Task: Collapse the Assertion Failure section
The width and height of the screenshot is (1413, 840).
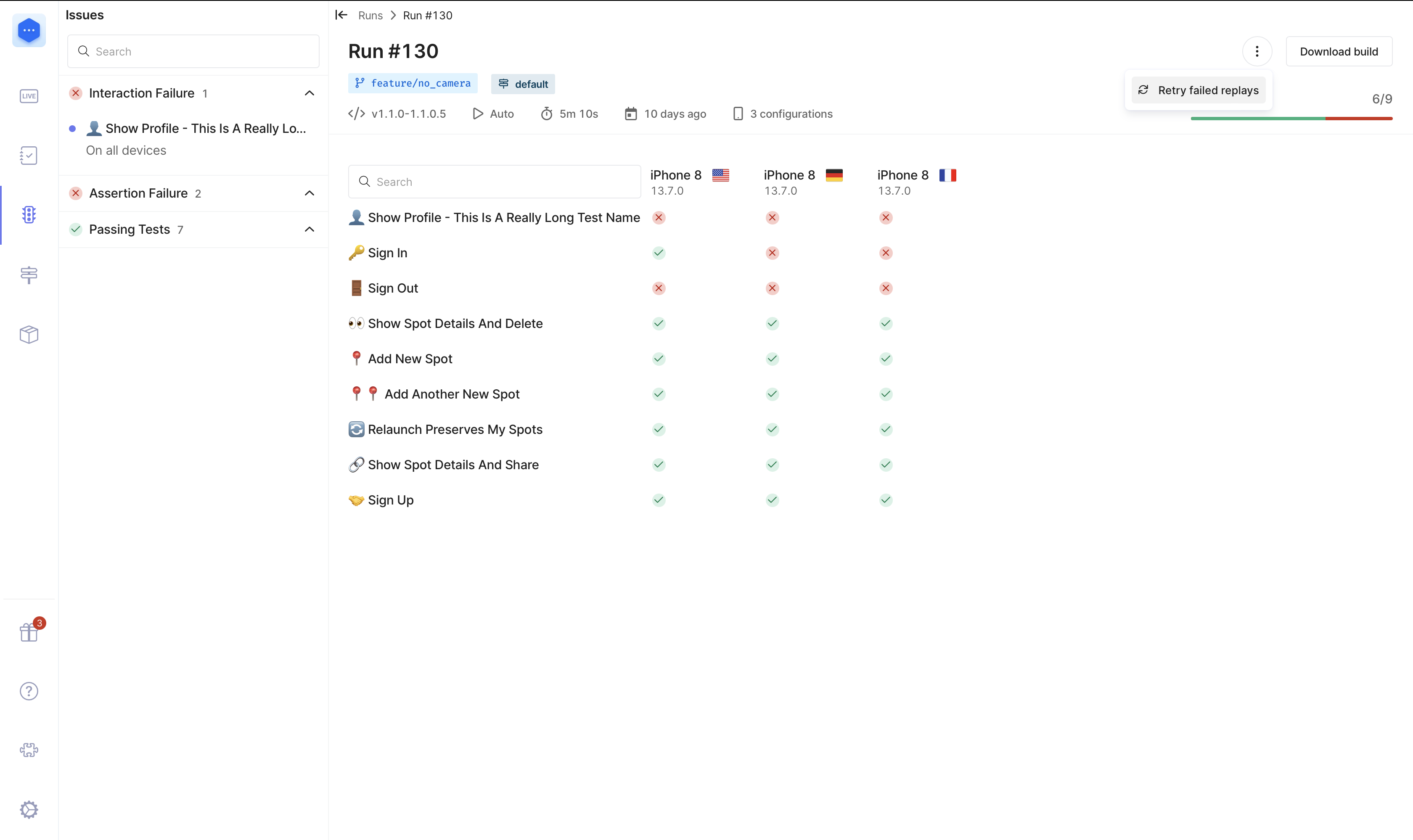Action: pyautogui.click(x=309, y=193)
